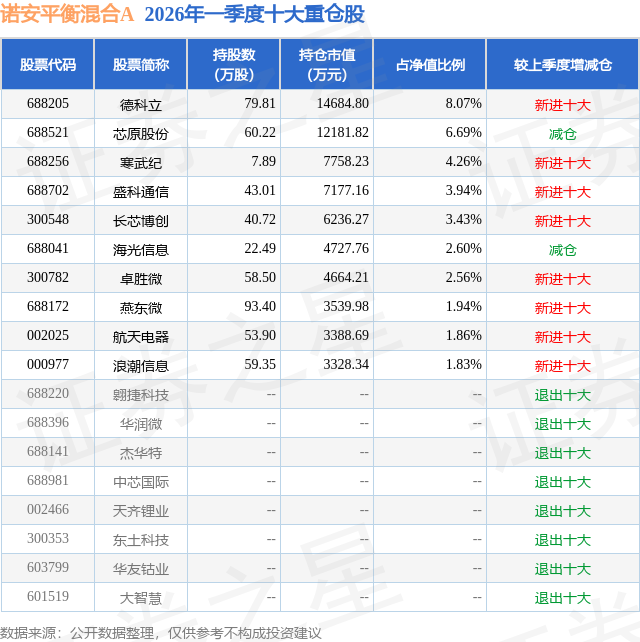Select stock code 300548
This screenshot has height=642, width=640.
pyautogui.click(x=48, y=219)
